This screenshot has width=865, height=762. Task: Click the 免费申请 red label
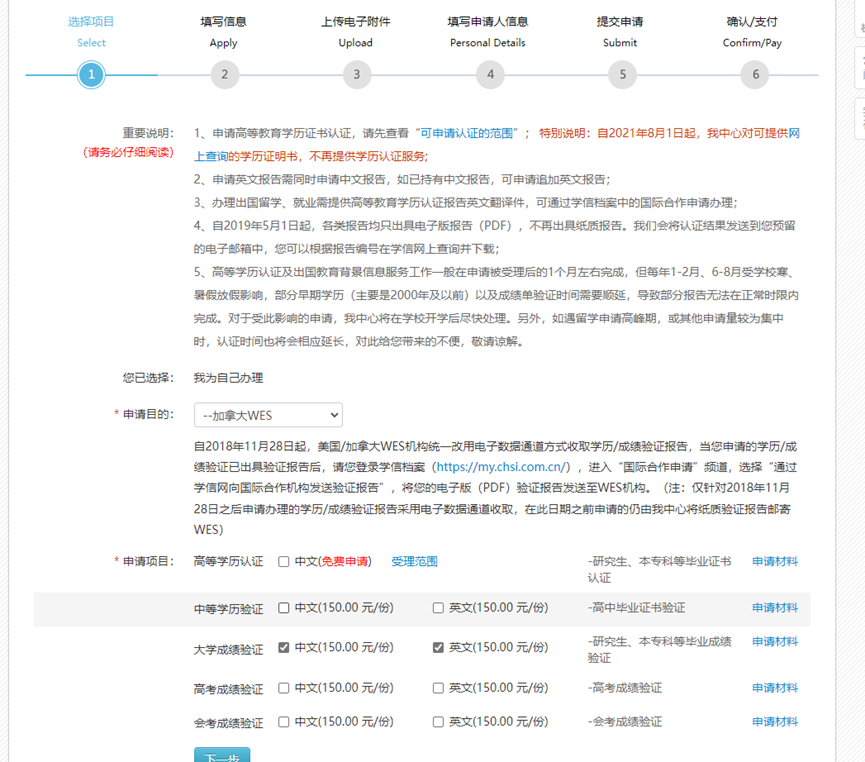tap(345, 562)
